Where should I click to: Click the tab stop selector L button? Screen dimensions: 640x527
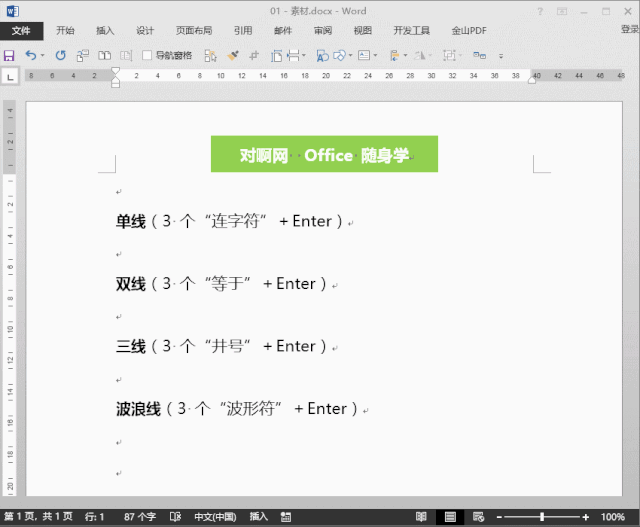[x=10, y=76]
